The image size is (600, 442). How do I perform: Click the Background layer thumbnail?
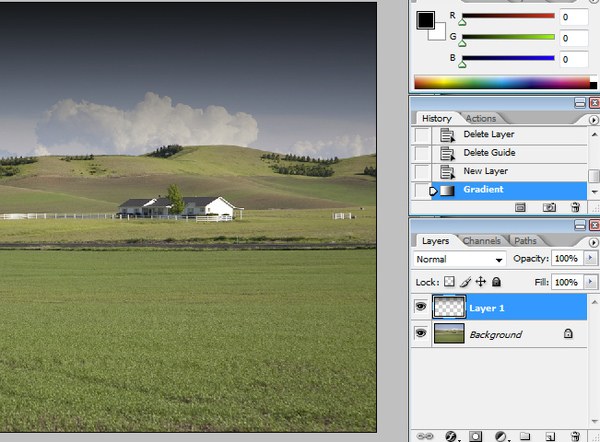[x=449, y=333]
